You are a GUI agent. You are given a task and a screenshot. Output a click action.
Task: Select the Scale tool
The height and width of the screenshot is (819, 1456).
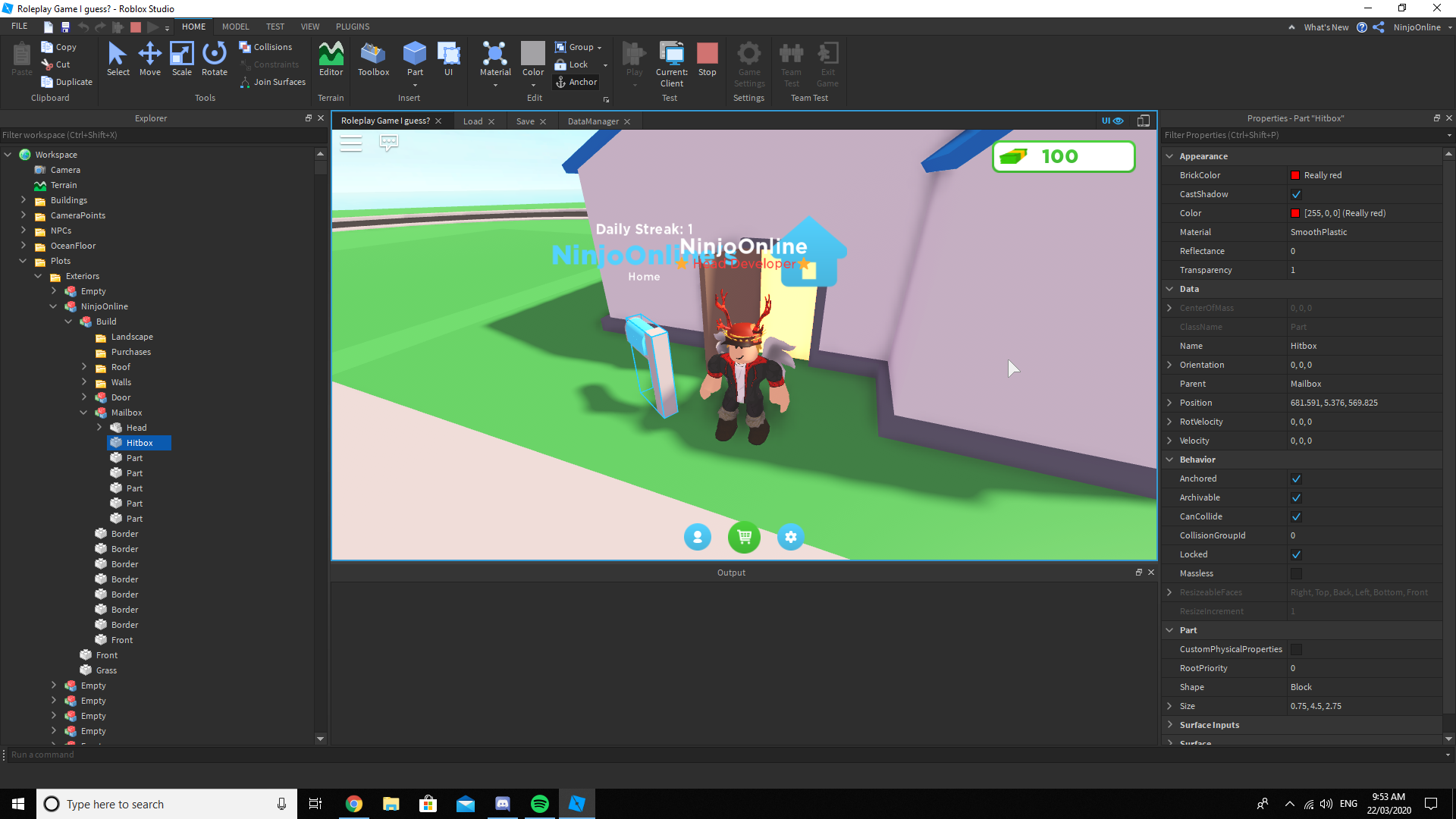click(181, 59)
